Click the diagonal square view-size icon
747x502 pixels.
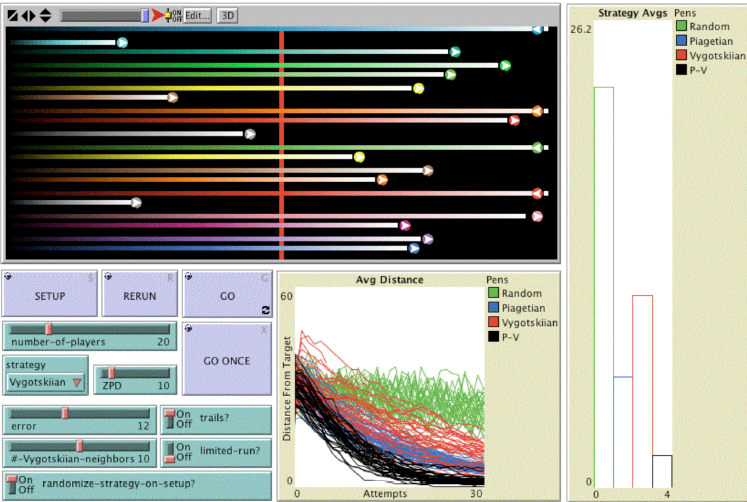(12, 15)
